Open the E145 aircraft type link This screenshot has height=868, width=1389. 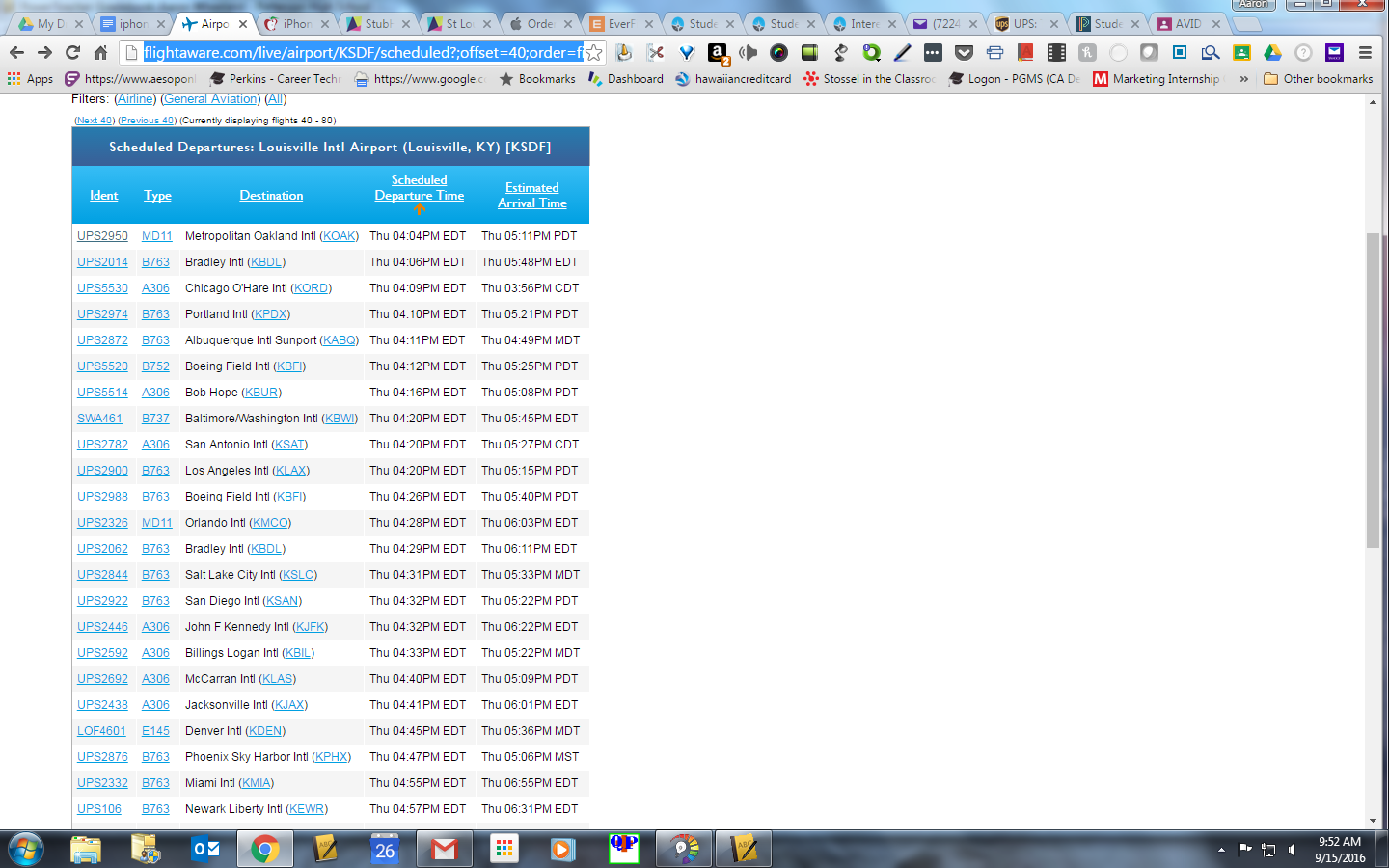(155, 730)
